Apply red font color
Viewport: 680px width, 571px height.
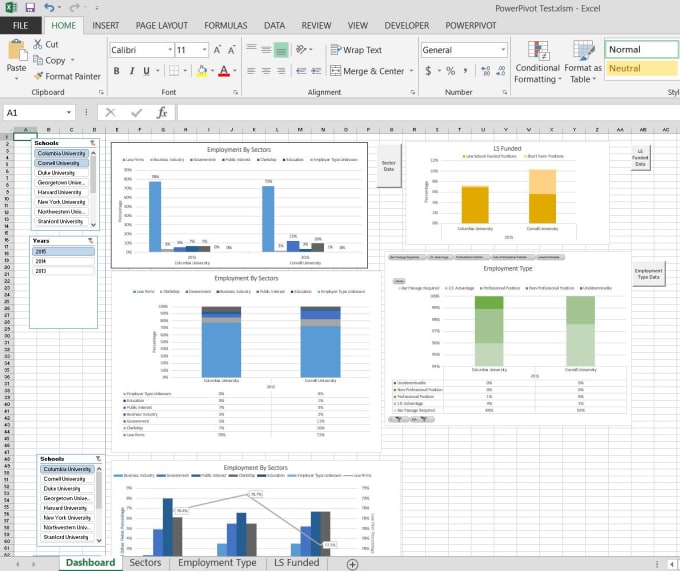point(224,71)
